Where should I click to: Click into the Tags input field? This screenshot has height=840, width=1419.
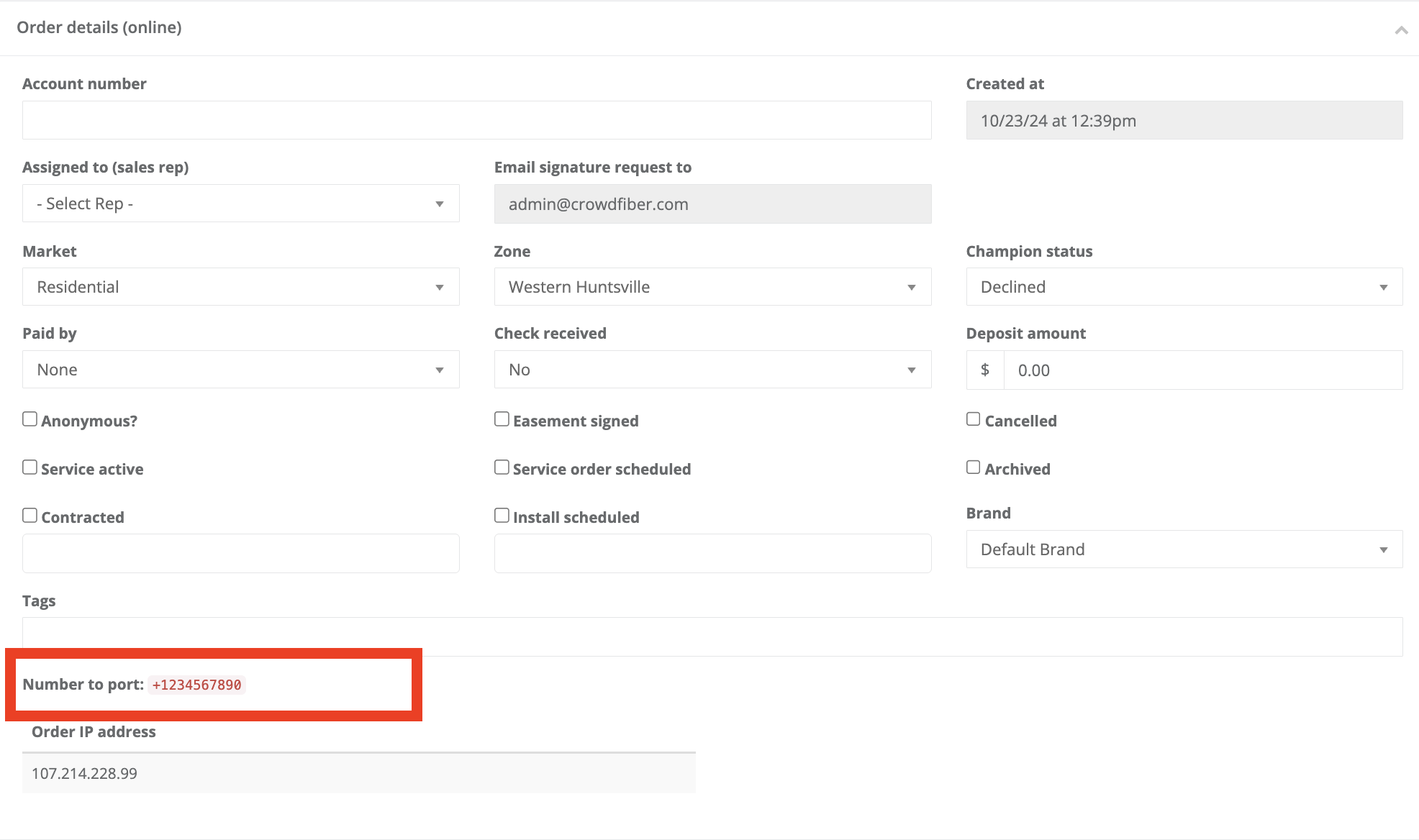click(x=712, y=636)
